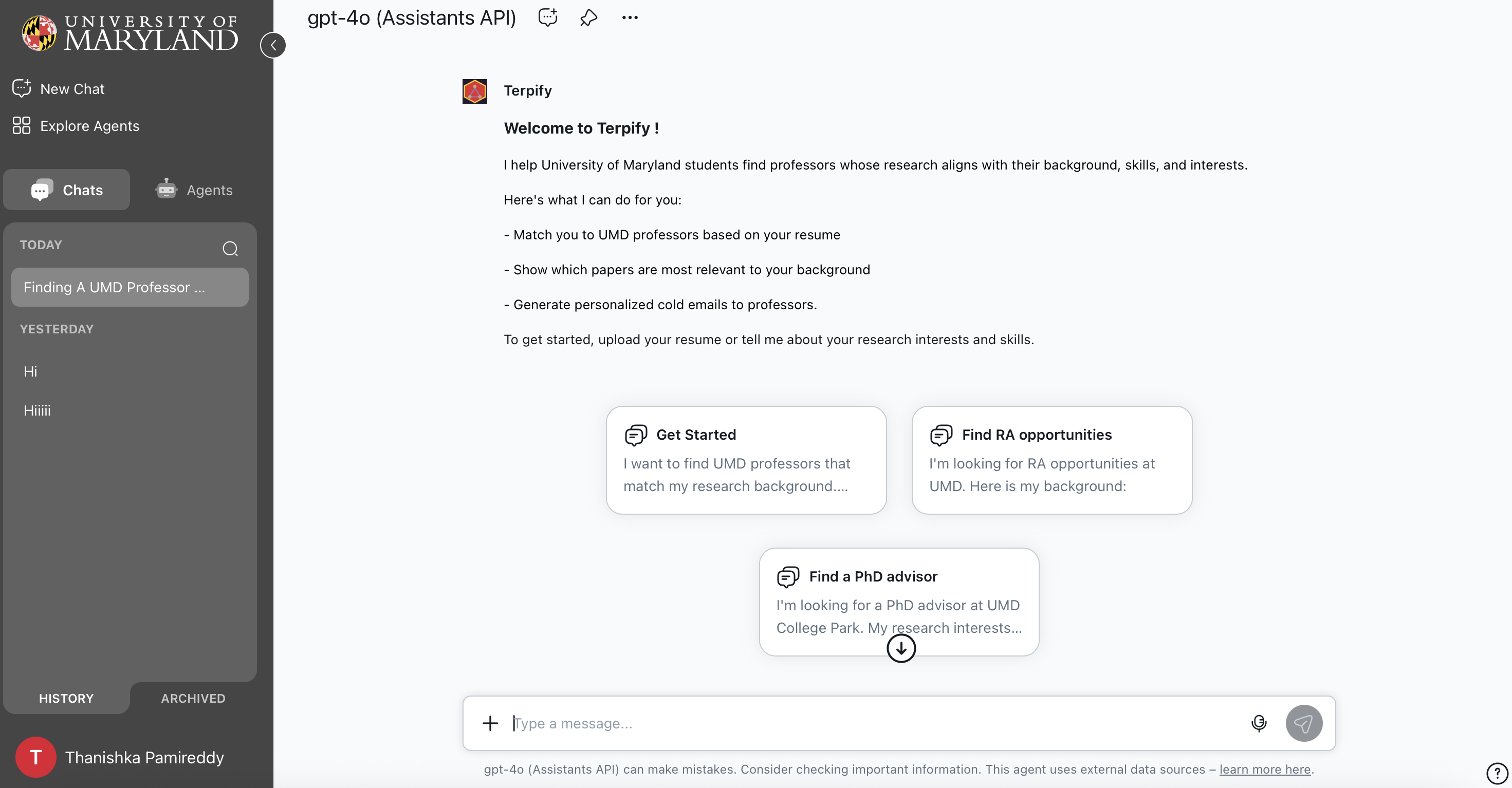1512x788 pixels.
Task: Switch to the Agents tab
Action: (x=194, y=190)
